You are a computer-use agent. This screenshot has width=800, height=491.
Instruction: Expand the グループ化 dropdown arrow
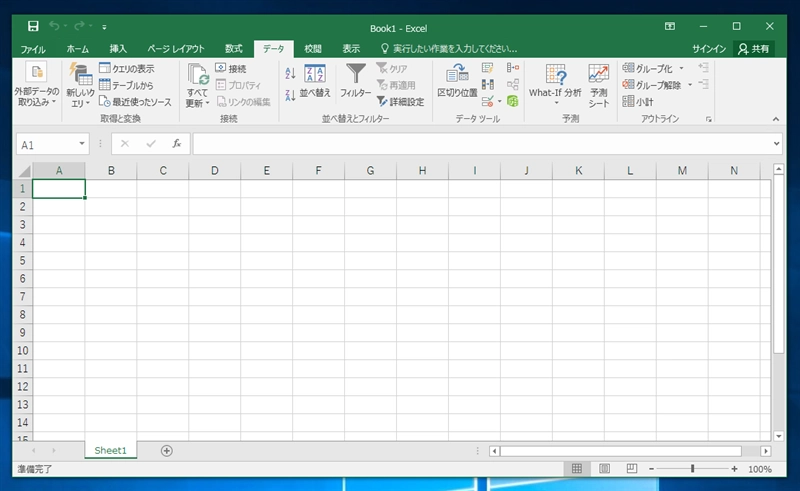681,68
